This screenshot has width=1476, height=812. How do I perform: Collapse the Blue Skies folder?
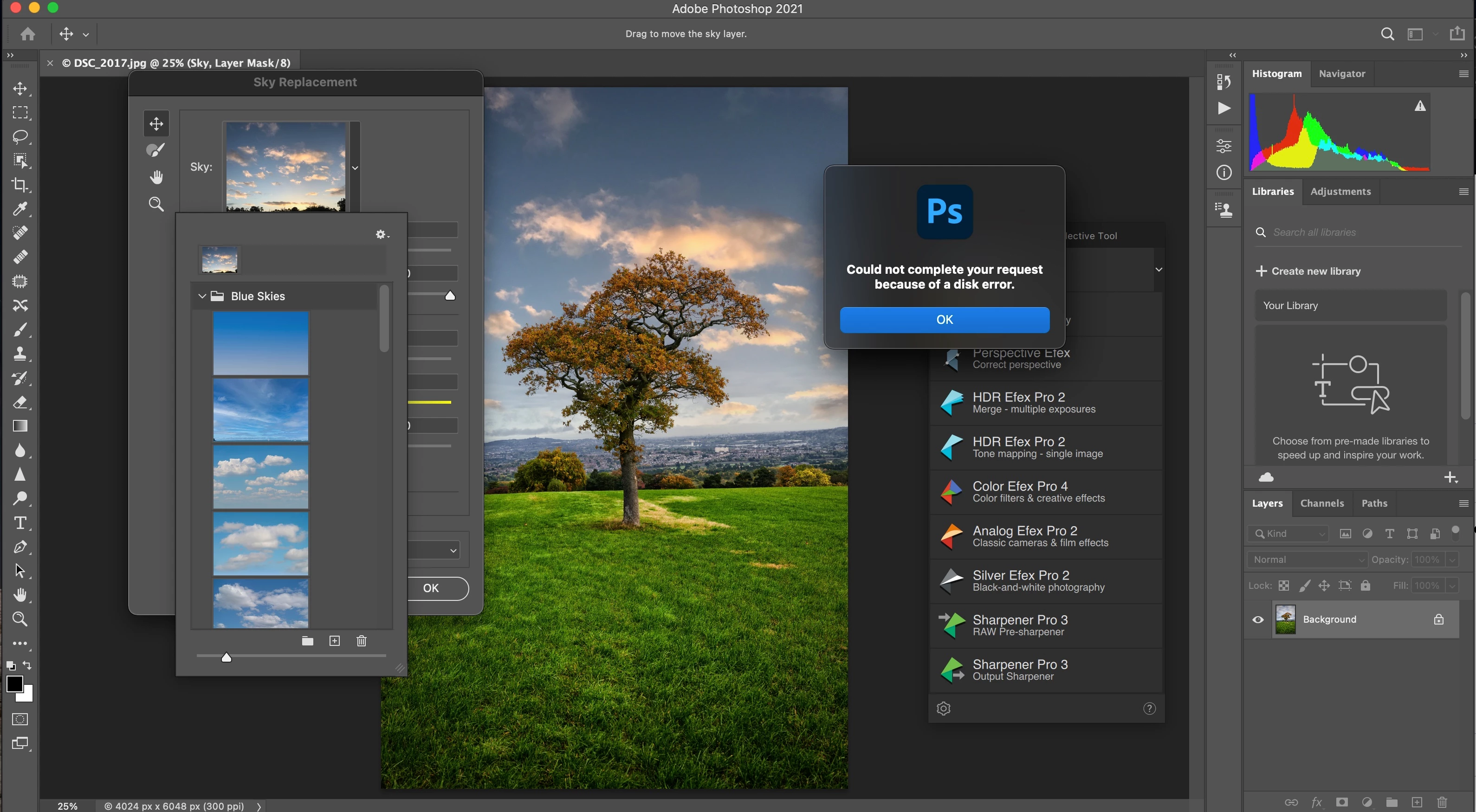point(202,296)
